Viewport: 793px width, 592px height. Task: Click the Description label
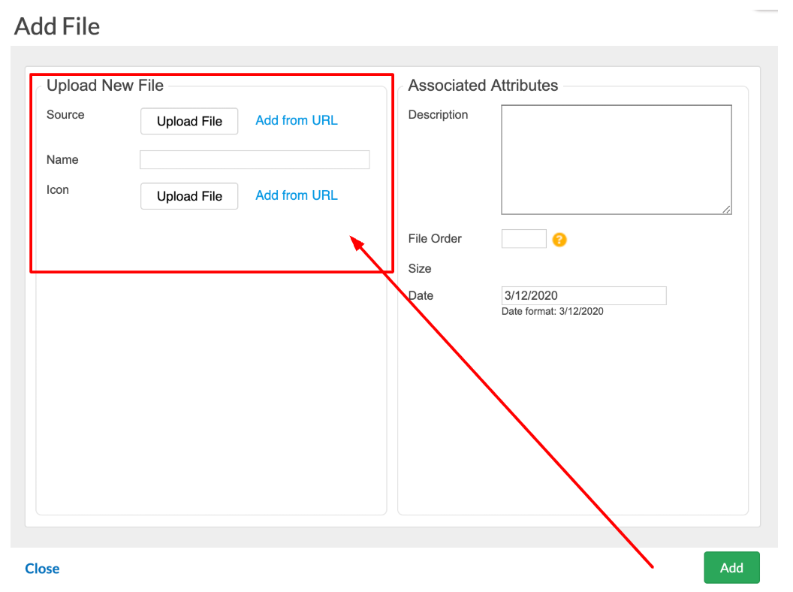pyautogui.click(x=438, y=115)
